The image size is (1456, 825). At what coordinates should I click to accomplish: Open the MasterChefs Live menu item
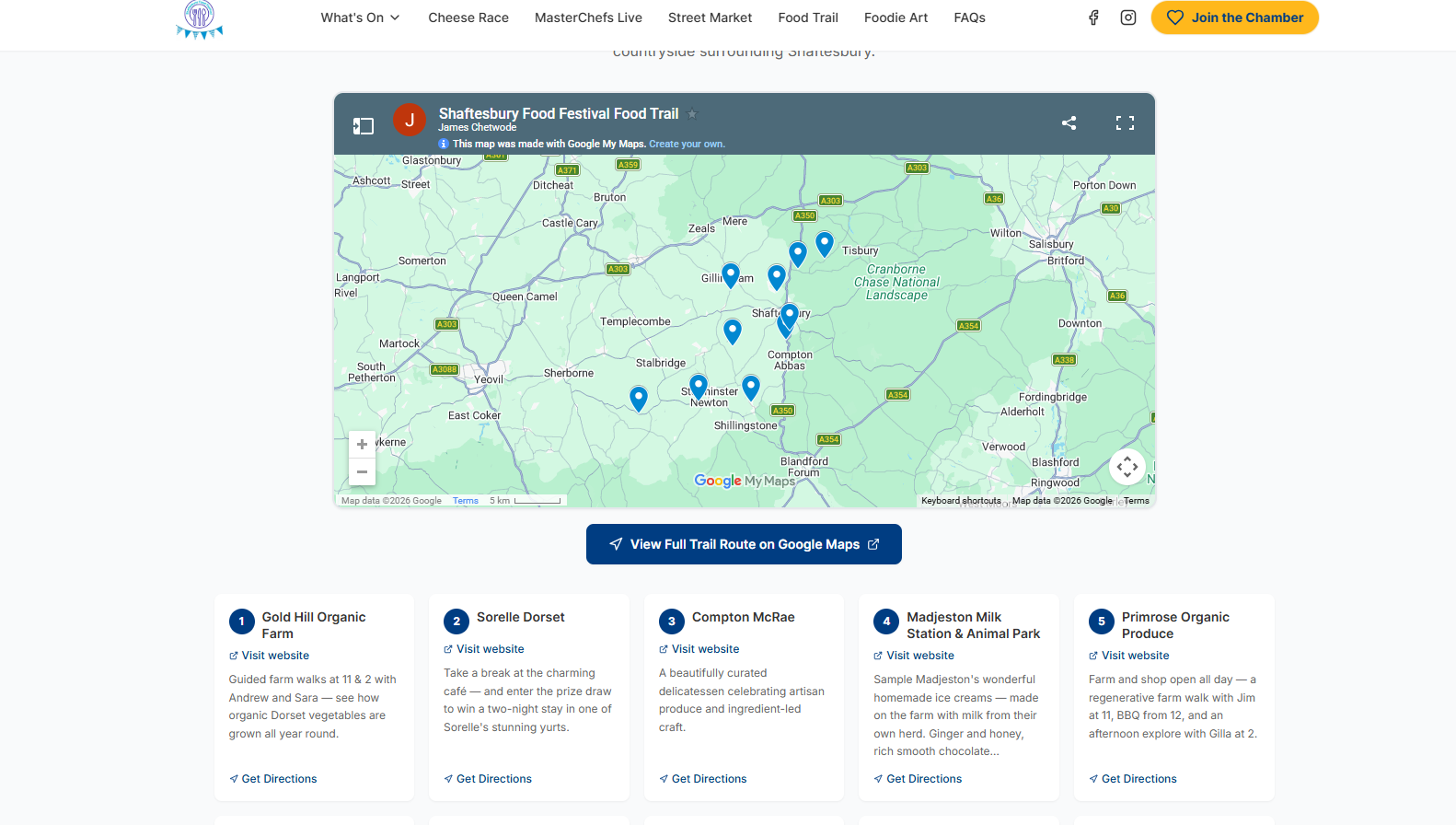coord(588,17)
